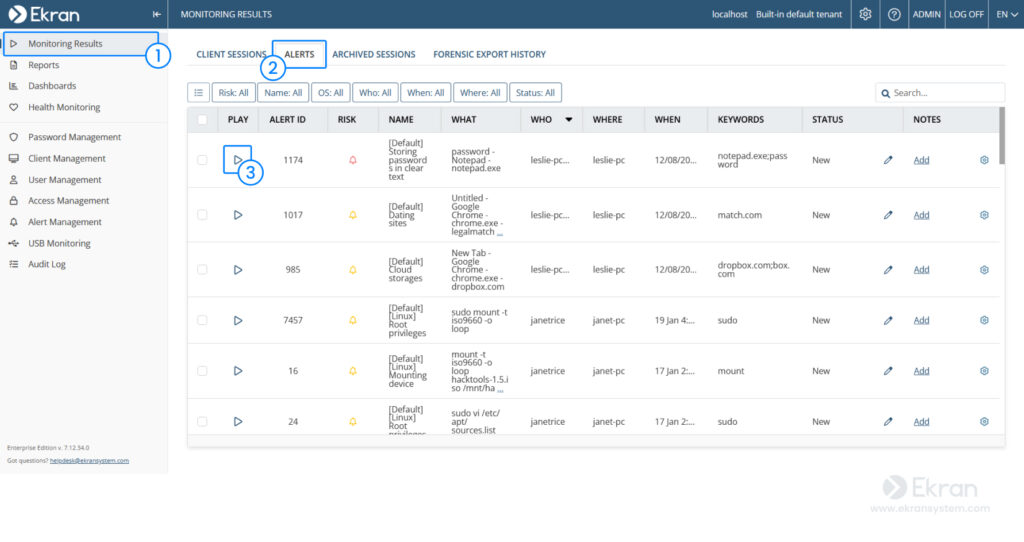Click the pencil edit icon for alert 985
The width and height of the screenshot is (1024, 542).
click(888, 270)
